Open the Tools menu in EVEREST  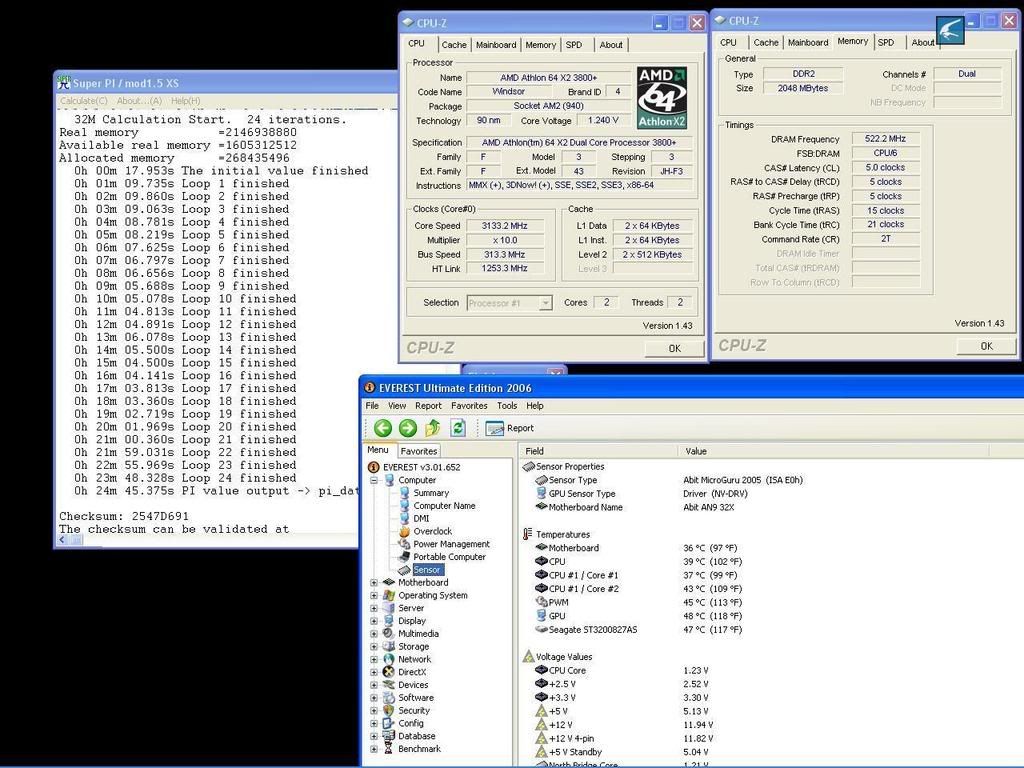point(507,406)
